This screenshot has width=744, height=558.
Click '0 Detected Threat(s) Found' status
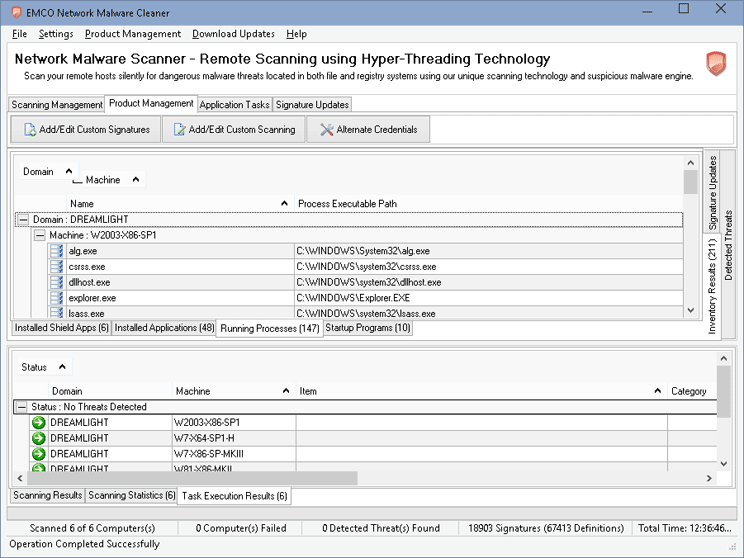(x=381, y=528)
